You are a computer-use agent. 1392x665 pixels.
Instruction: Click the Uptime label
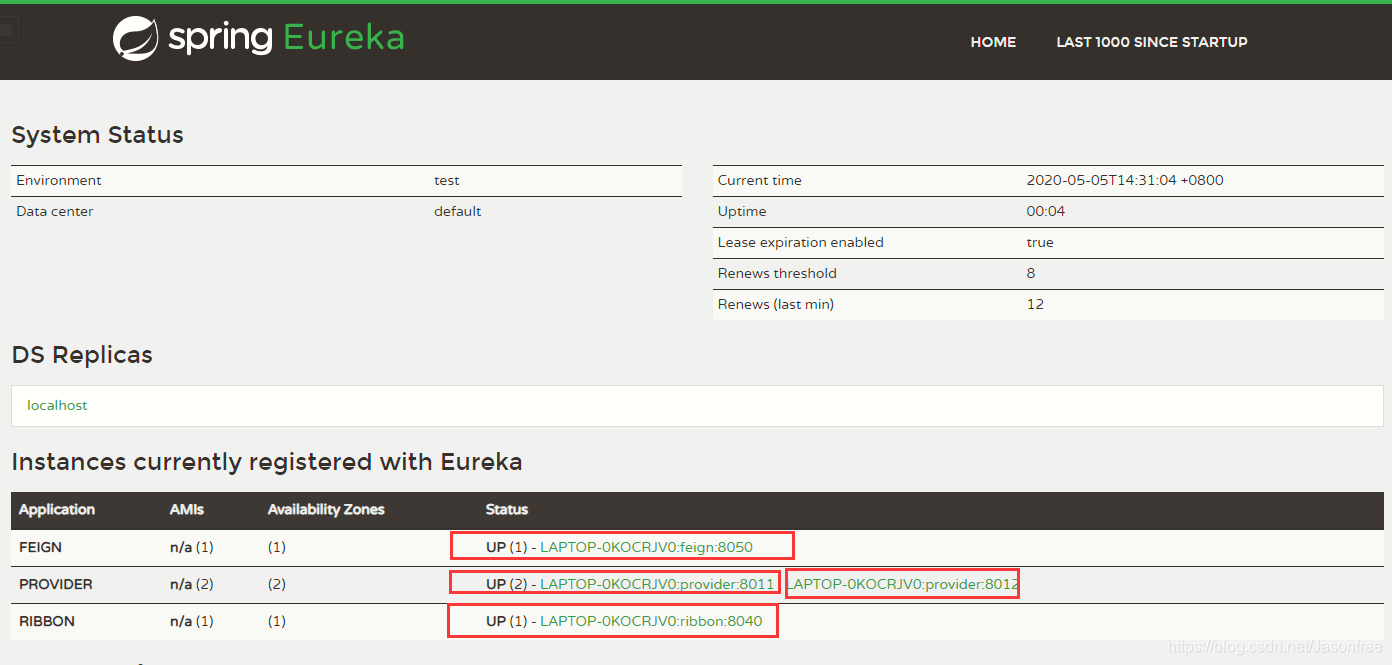point(742,211)
